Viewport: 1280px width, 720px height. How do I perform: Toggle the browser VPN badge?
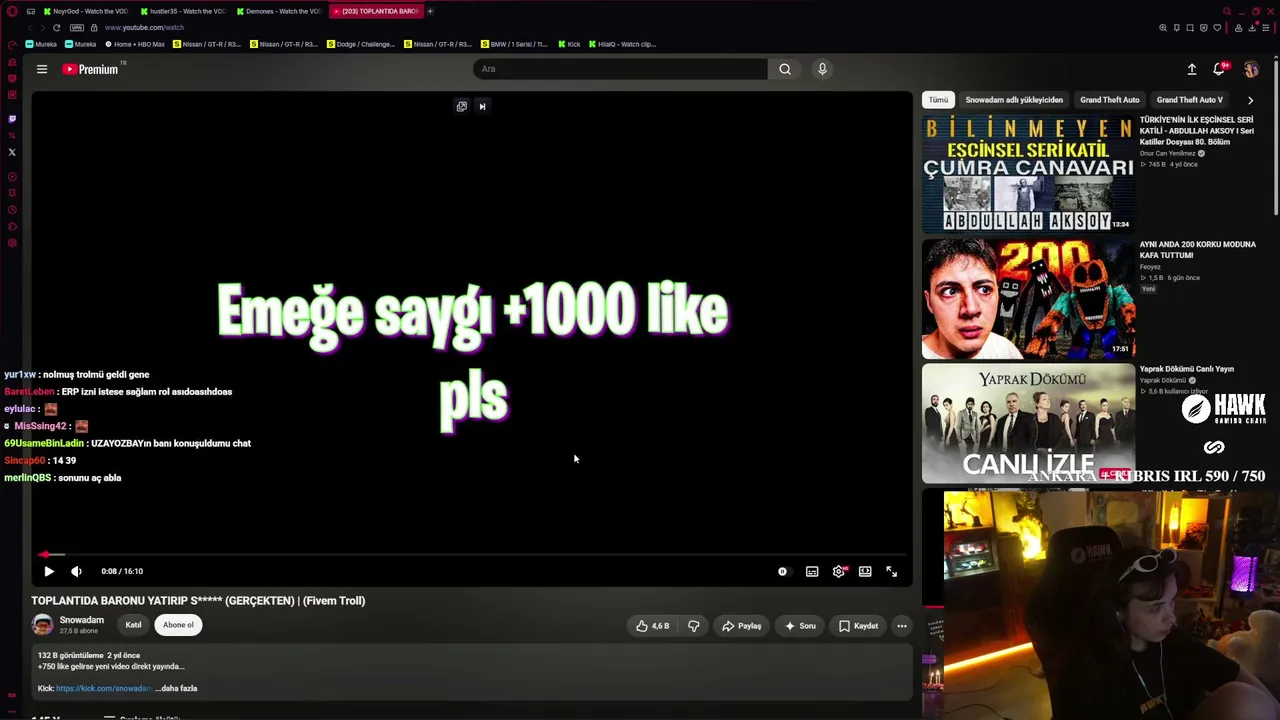point(77,28)
